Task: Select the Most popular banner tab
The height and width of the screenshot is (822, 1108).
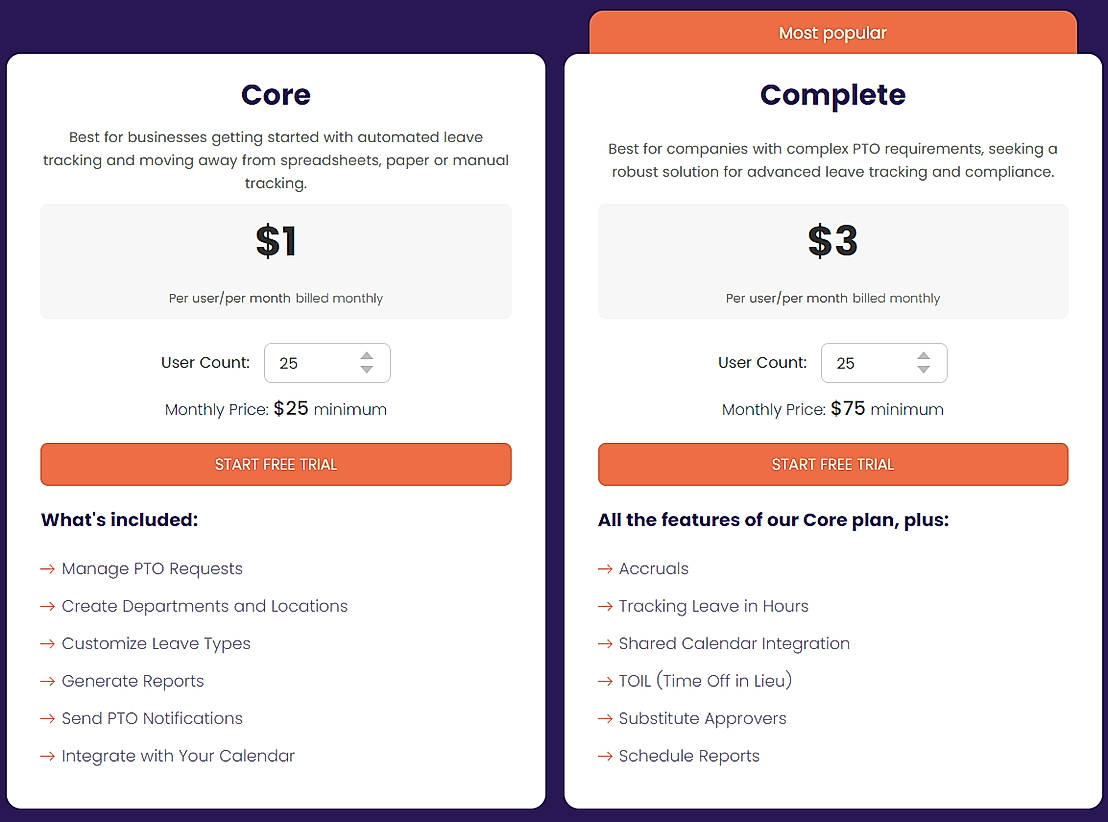Action: pyautogui.click(x=833, y=33)
